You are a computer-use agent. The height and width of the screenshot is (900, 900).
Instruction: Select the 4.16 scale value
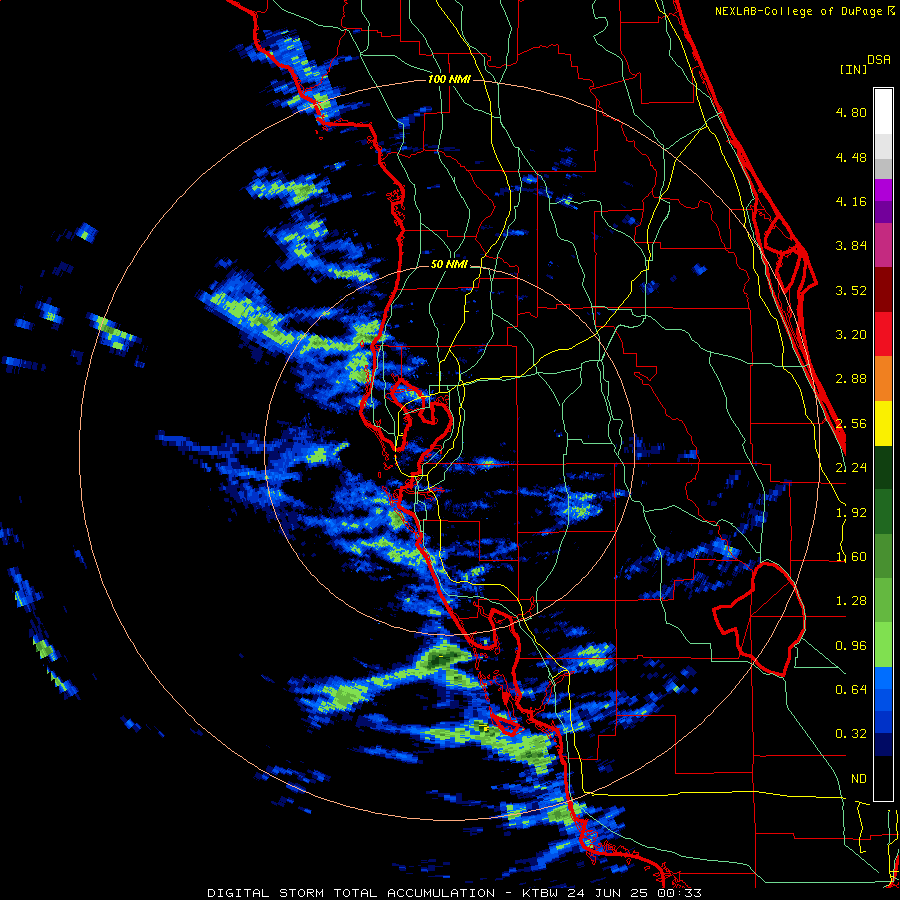click(851, 201)
